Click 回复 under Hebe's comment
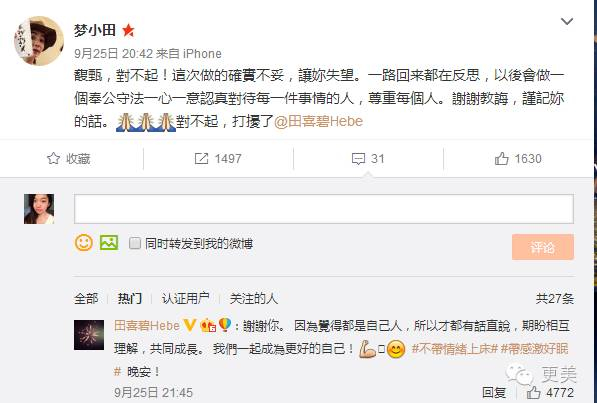597x403 pixels. [494, 392]
